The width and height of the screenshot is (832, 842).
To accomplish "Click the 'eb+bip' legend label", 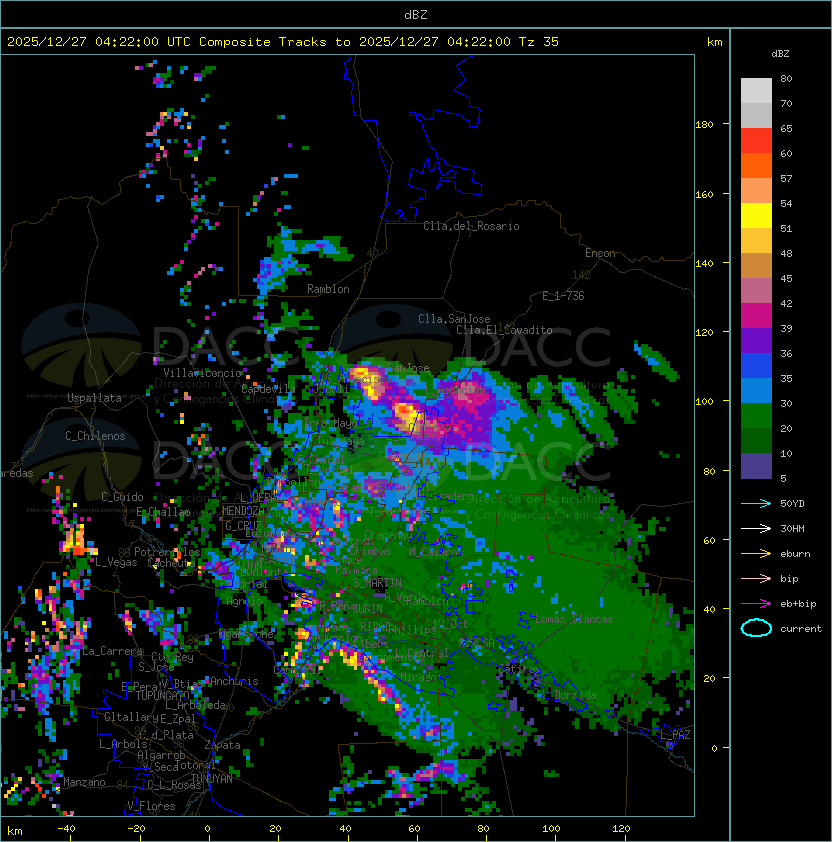I will pos(798,604).
